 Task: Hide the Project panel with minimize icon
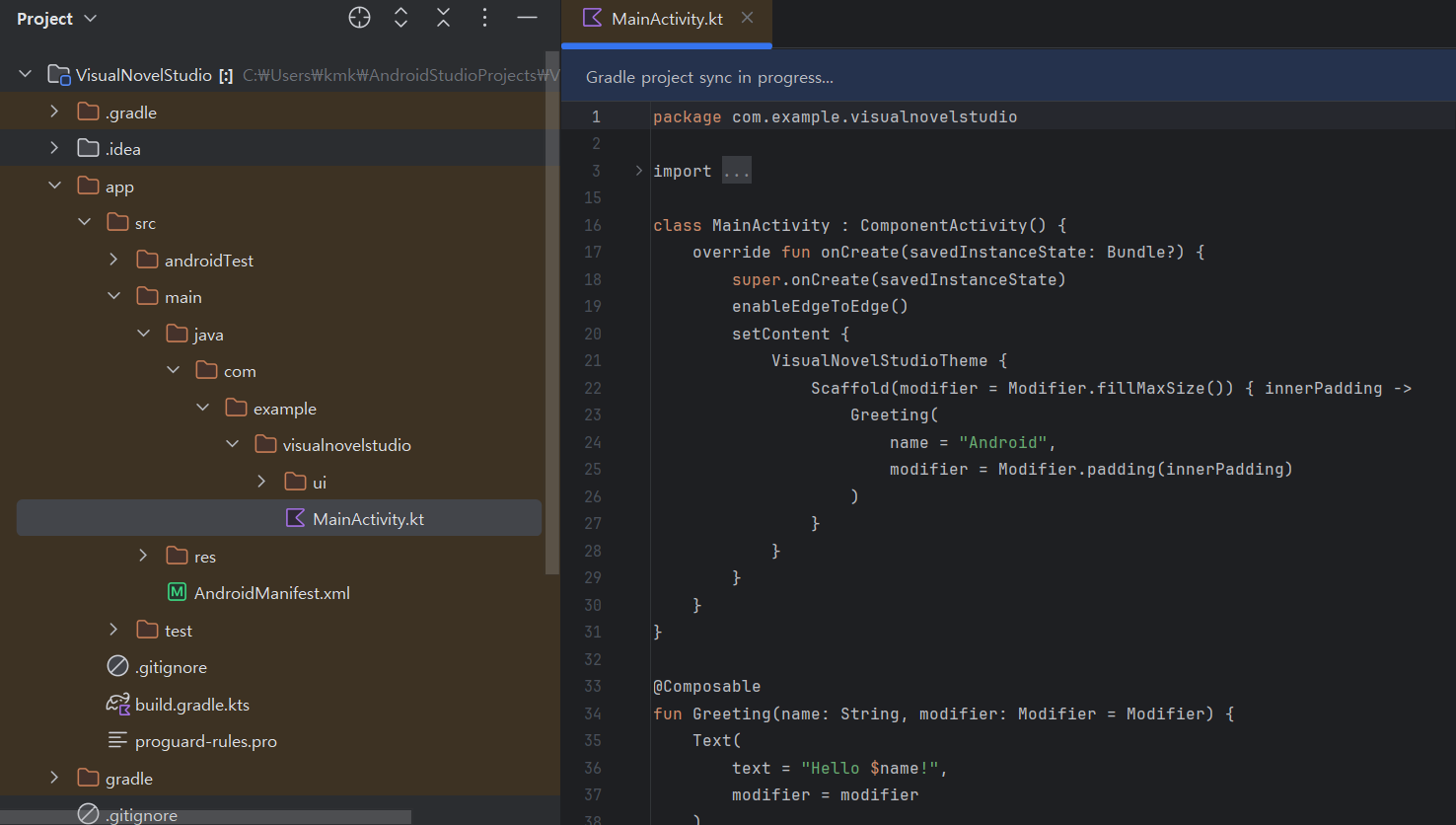(x=527, y=18)
